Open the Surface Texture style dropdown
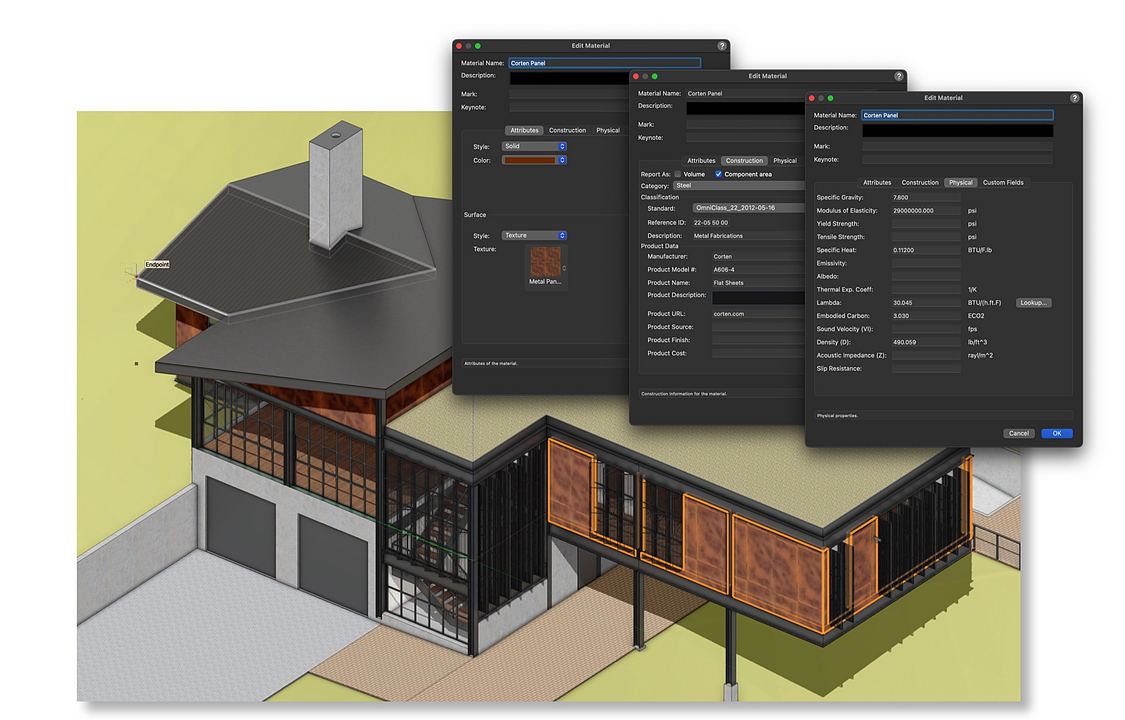This screenshot has height=720, width=1125. (534, 235)
